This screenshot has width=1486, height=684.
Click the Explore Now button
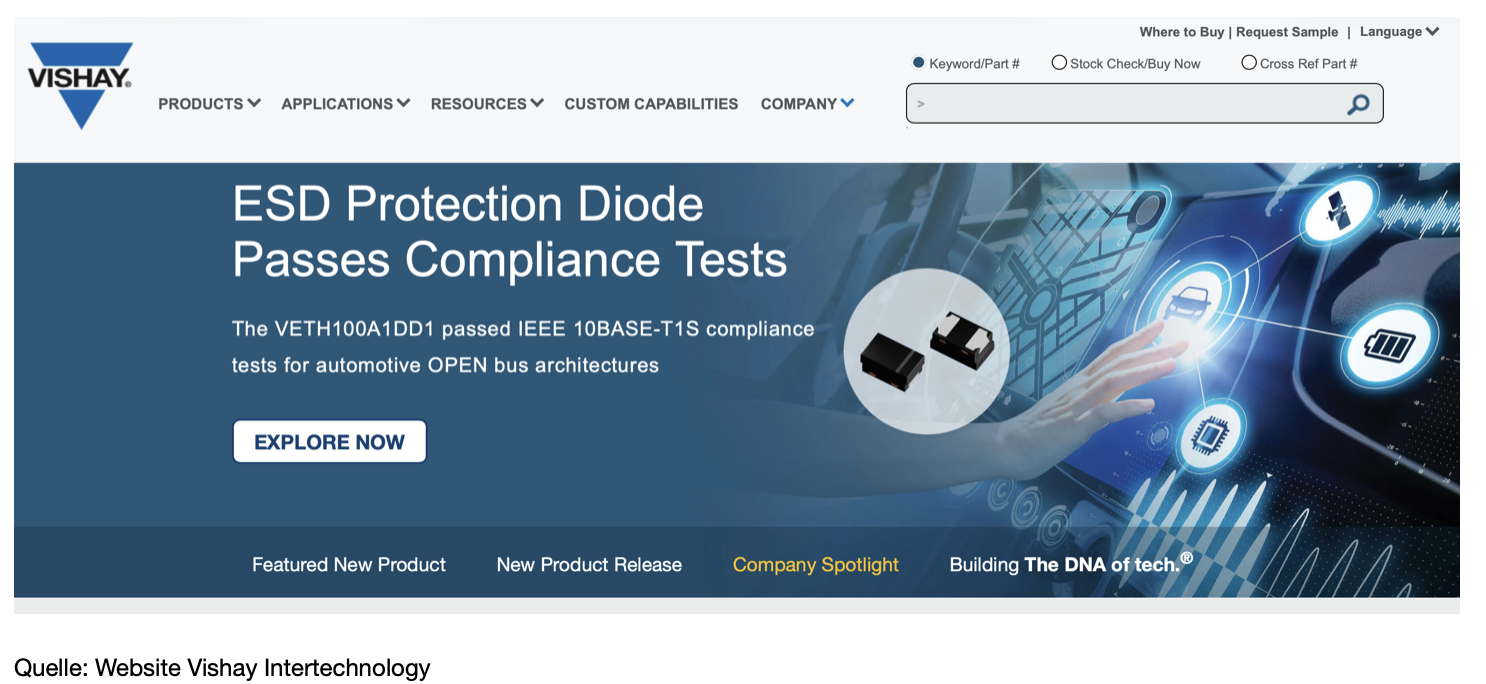[330, 442]
